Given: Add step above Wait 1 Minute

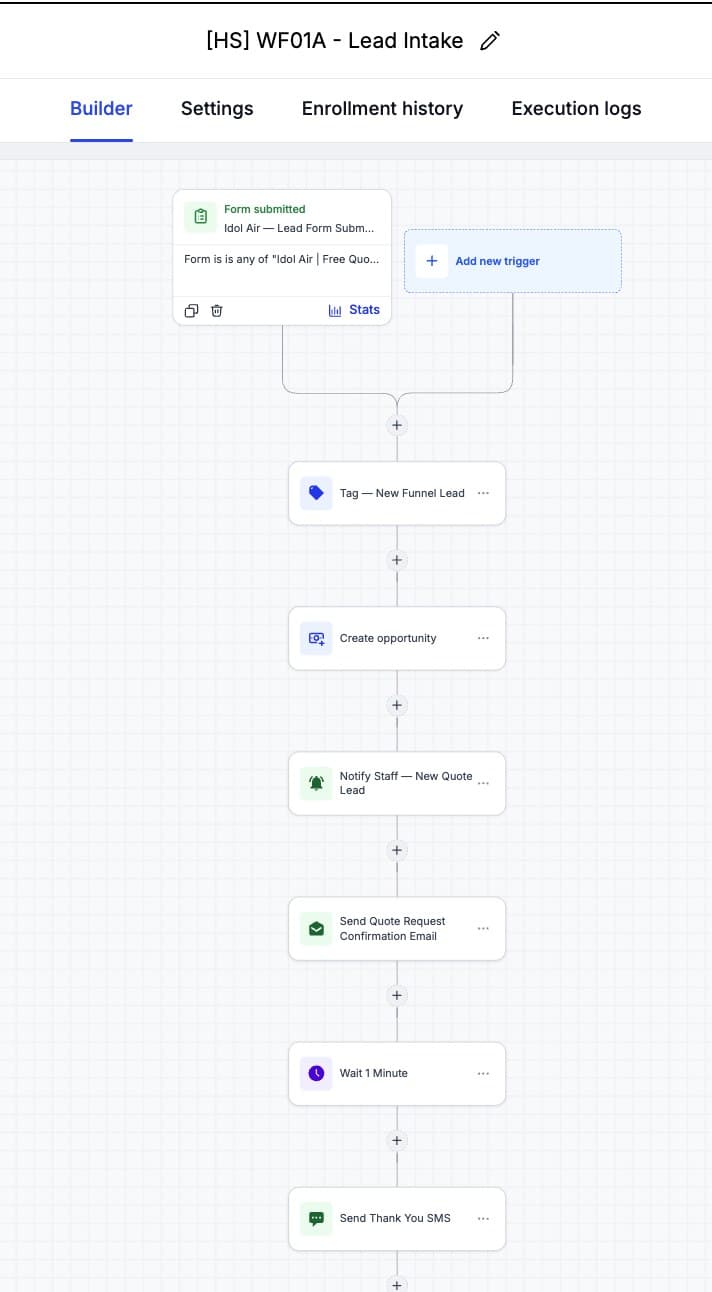Looking at the screenshot, I should (397, 995).
